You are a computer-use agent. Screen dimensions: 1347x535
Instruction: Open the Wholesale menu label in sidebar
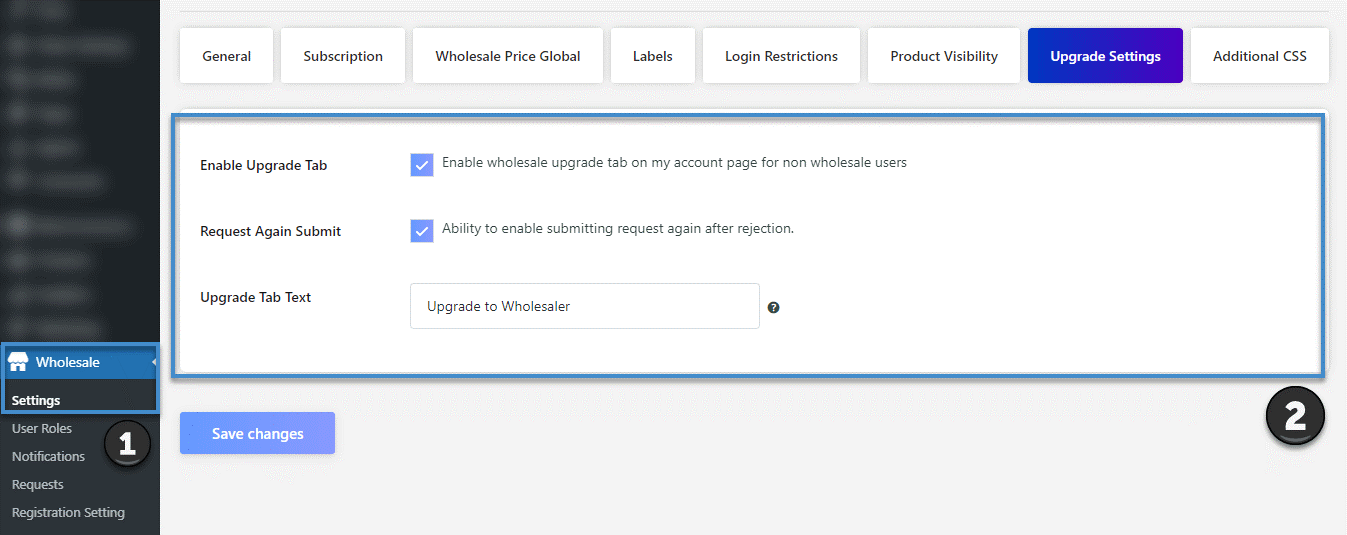click(68, 362)
